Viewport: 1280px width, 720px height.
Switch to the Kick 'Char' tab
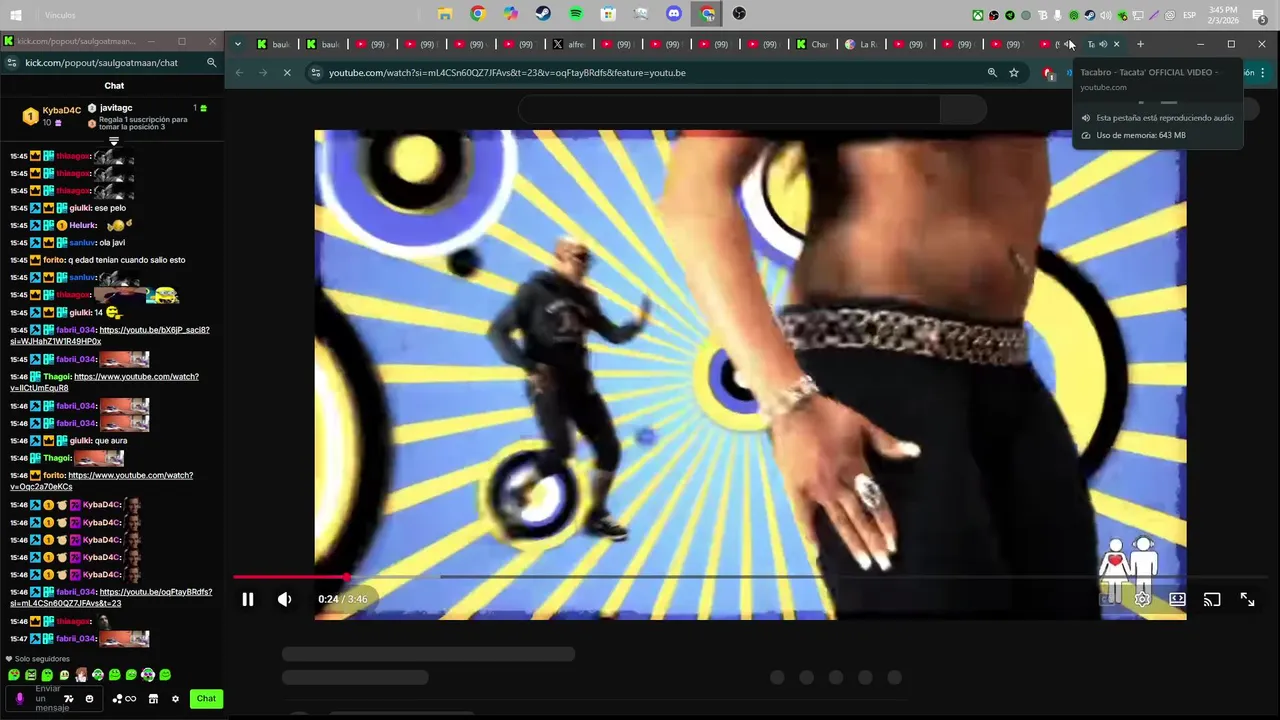pyautogui.click(x=813, y=44)
